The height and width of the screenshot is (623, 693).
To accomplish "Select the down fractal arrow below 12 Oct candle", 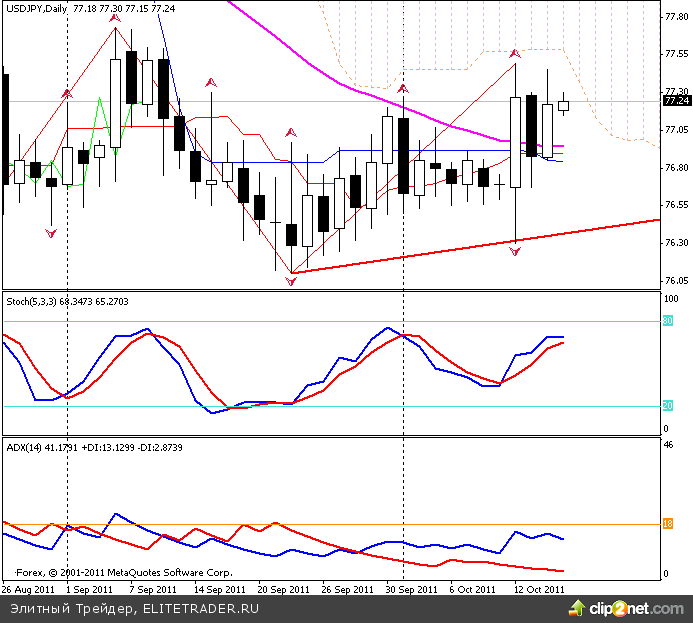I will [x=515, y=251].
